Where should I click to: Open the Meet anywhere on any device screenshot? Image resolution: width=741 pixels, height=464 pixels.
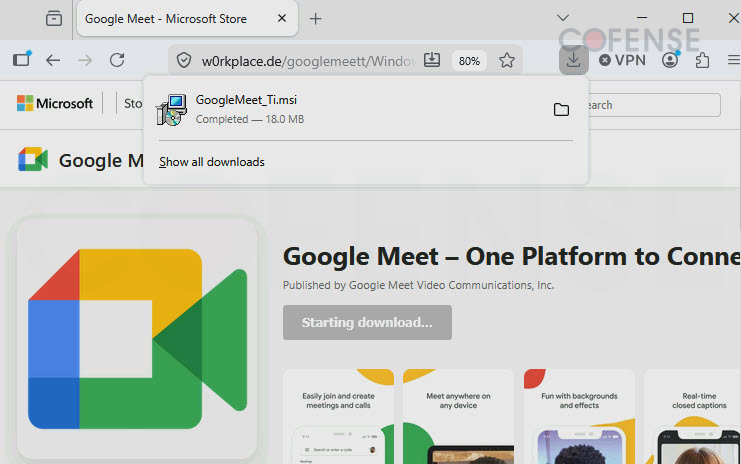pyautogui.click(x=458, y=417)
